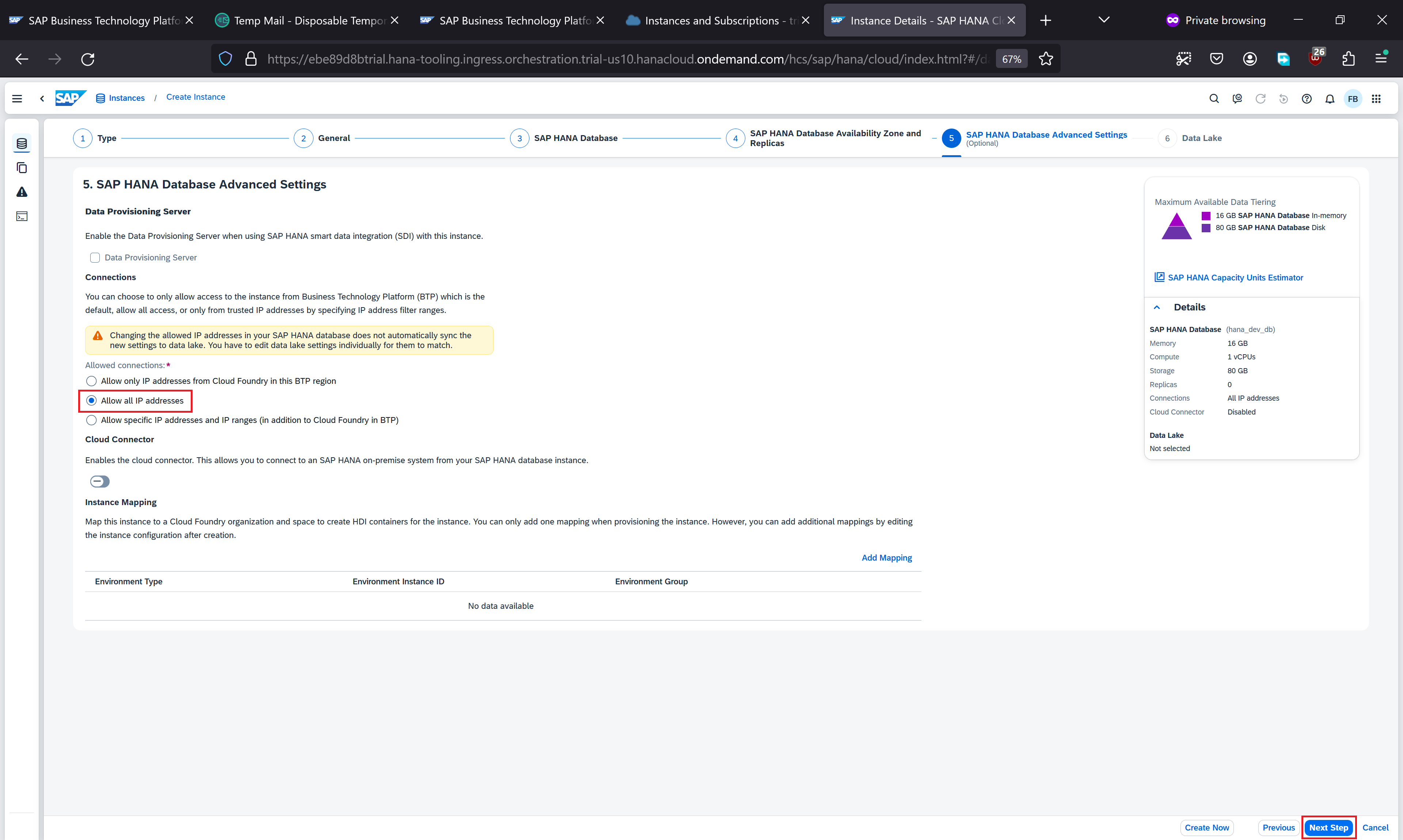Open the browser list all tabs dropdown
This screenshot has height=840, width=1403.
(x=1103, y=20)
